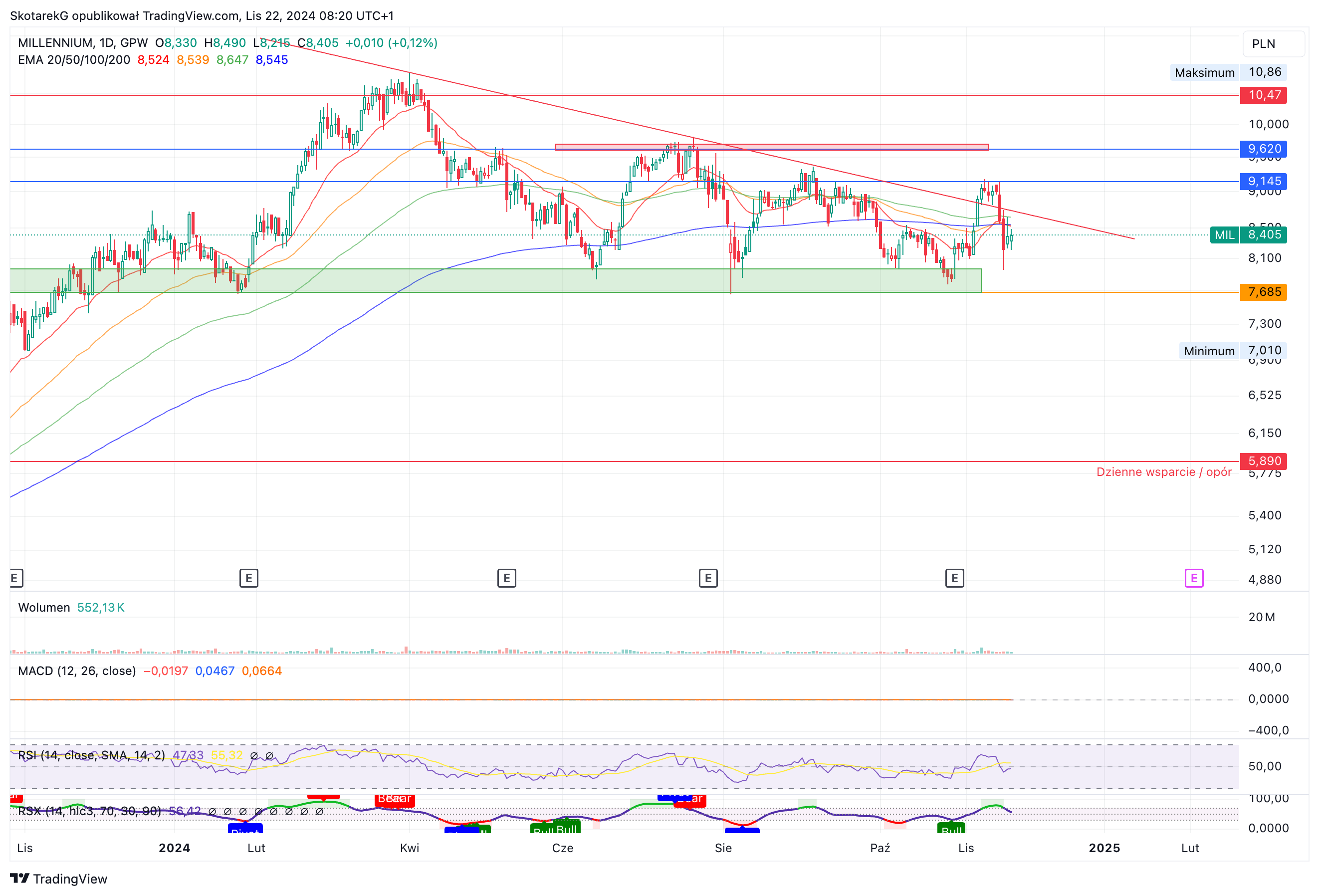
Task: Select the red 10,47 price label
Action: [1264, 95]
